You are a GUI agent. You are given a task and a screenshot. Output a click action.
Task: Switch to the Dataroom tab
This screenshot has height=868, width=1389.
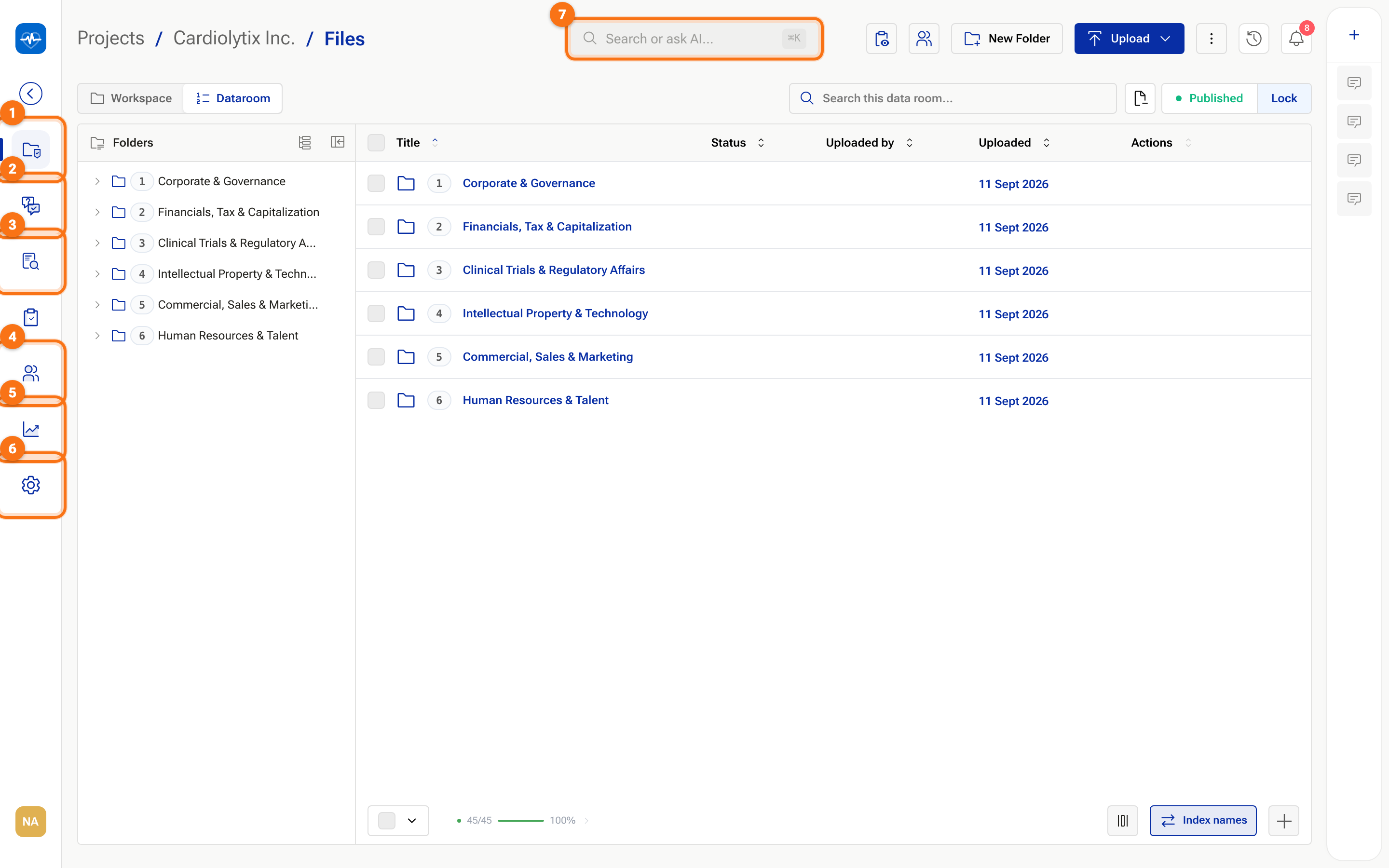[232, 98]
